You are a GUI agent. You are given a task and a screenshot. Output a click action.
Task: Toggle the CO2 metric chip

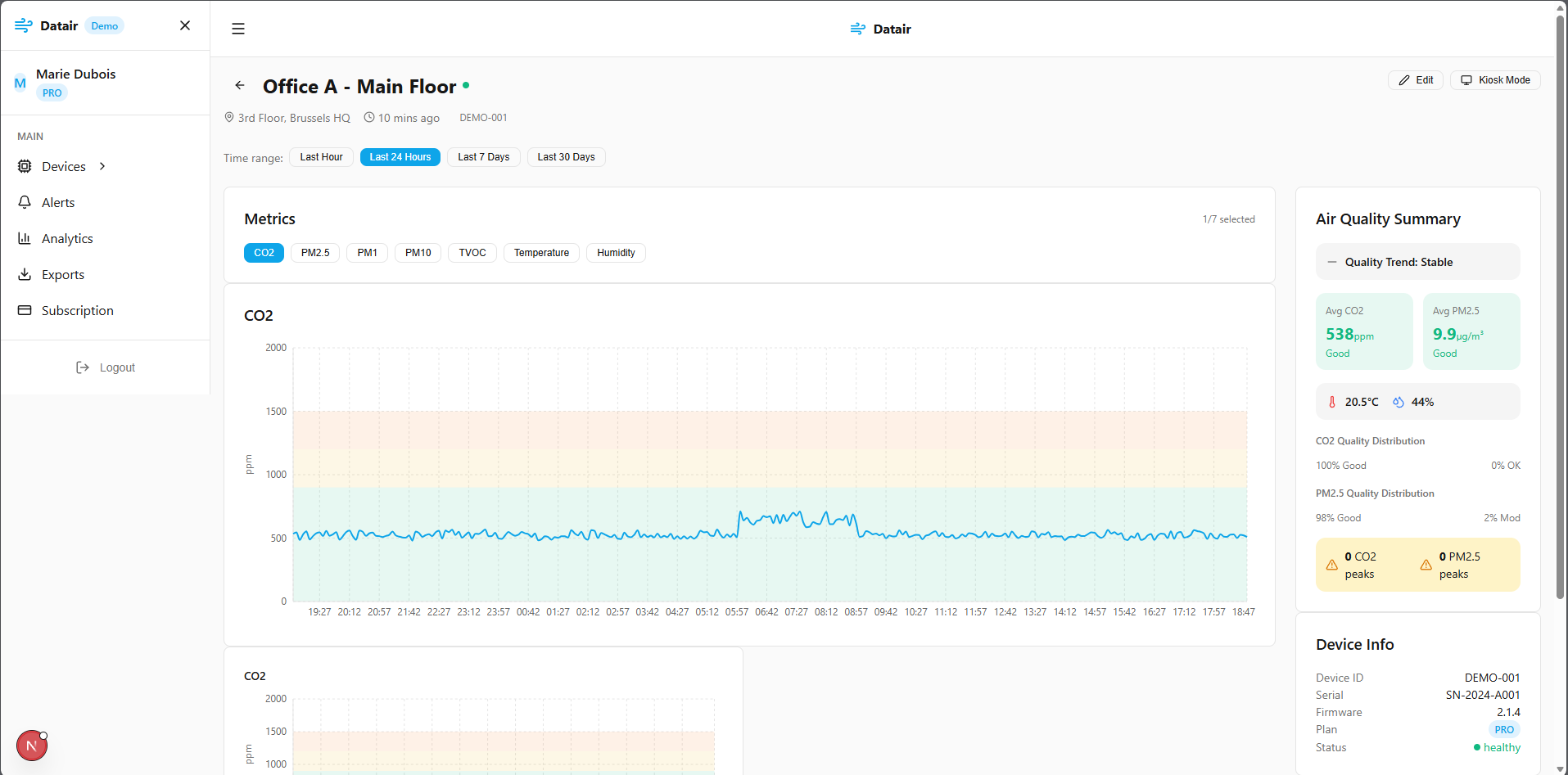point(264,253)
